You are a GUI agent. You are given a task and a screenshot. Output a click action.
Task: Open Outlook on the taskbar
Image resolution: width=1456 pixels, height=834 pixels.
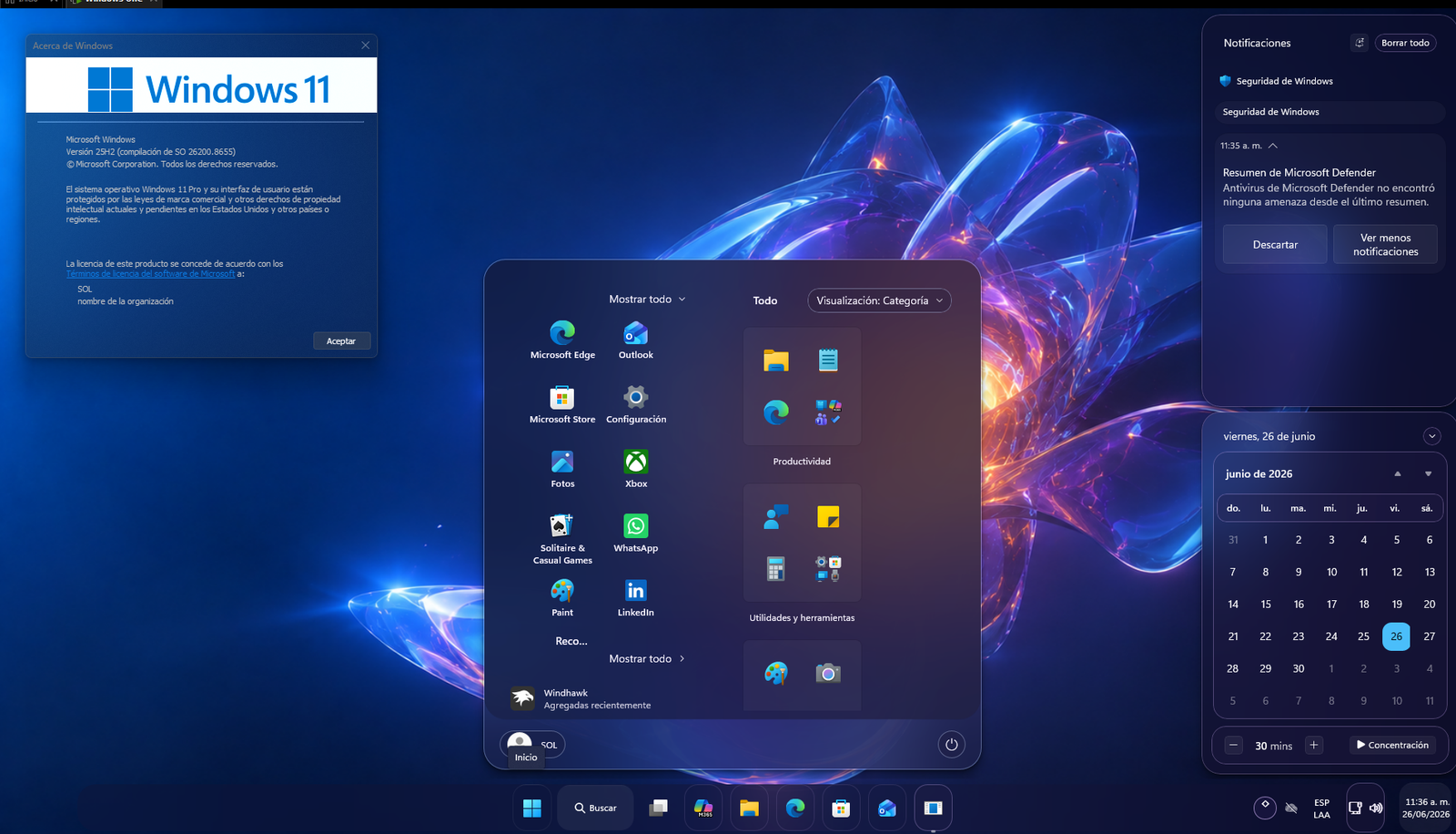point(887,808)
